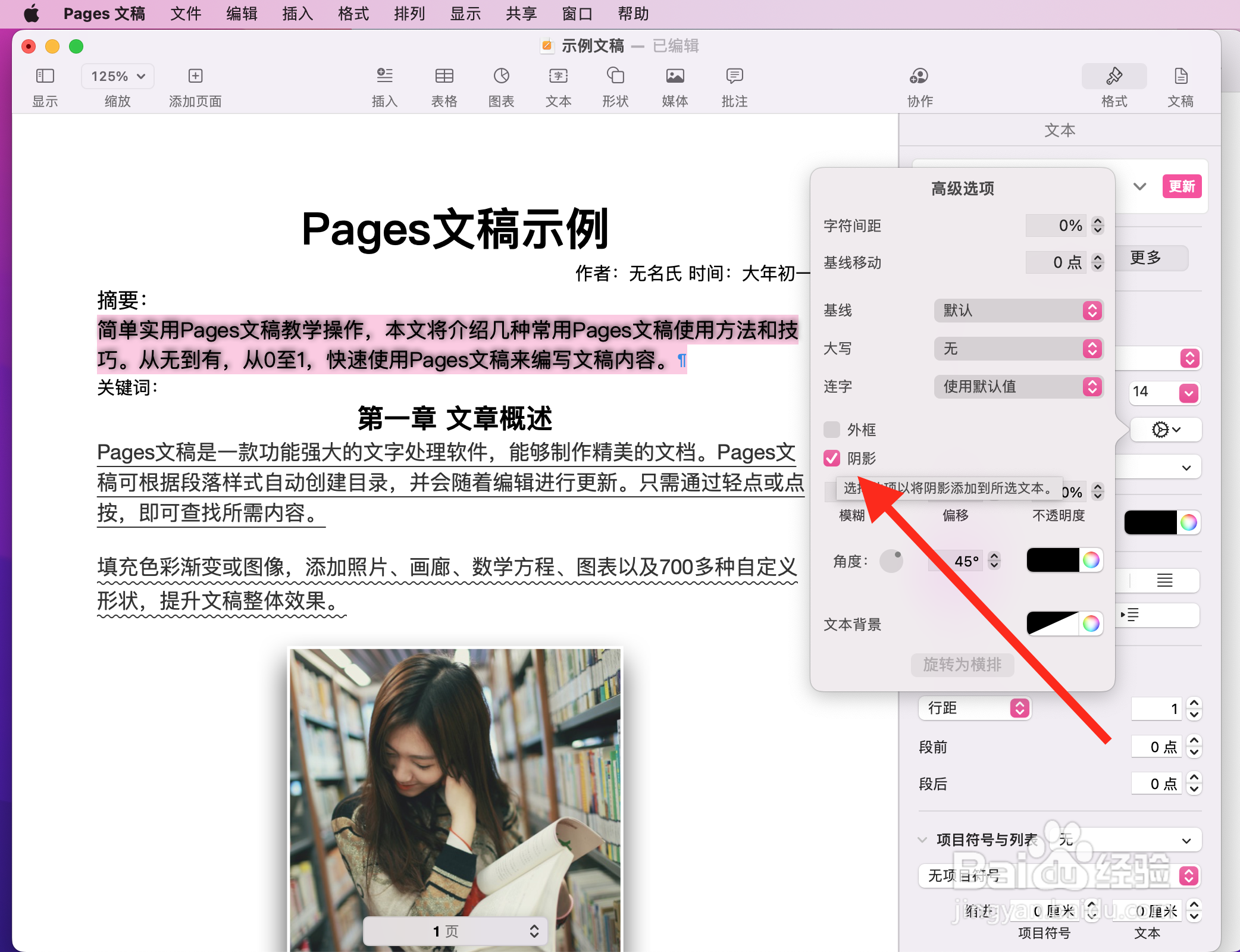1240x952 pixels.
Task: Open the 插入 menu in menu bar
Action: tap(298, 13)
